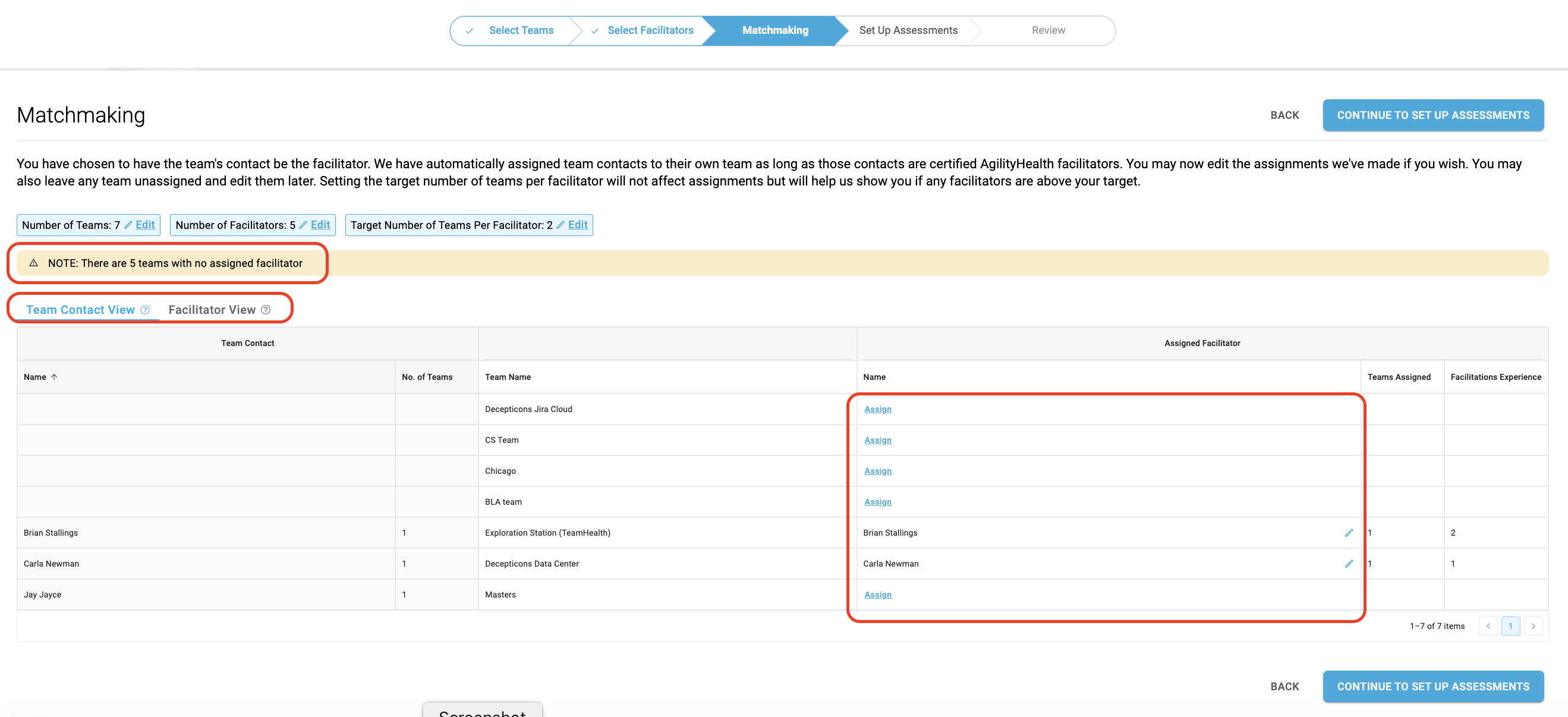
Task: Click pencil icon beside Target Number of Teams
Action: (560, 225)
